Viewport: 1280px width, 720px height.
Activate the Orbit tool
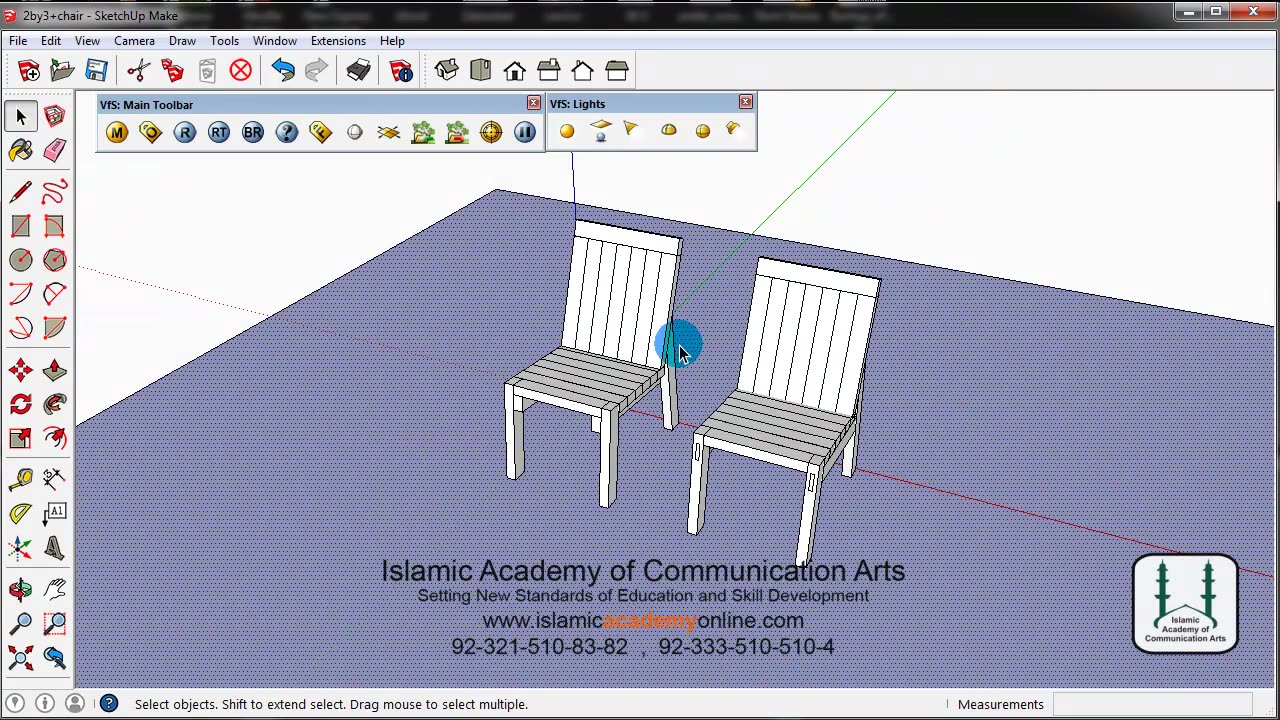click(x=21, y=590)
